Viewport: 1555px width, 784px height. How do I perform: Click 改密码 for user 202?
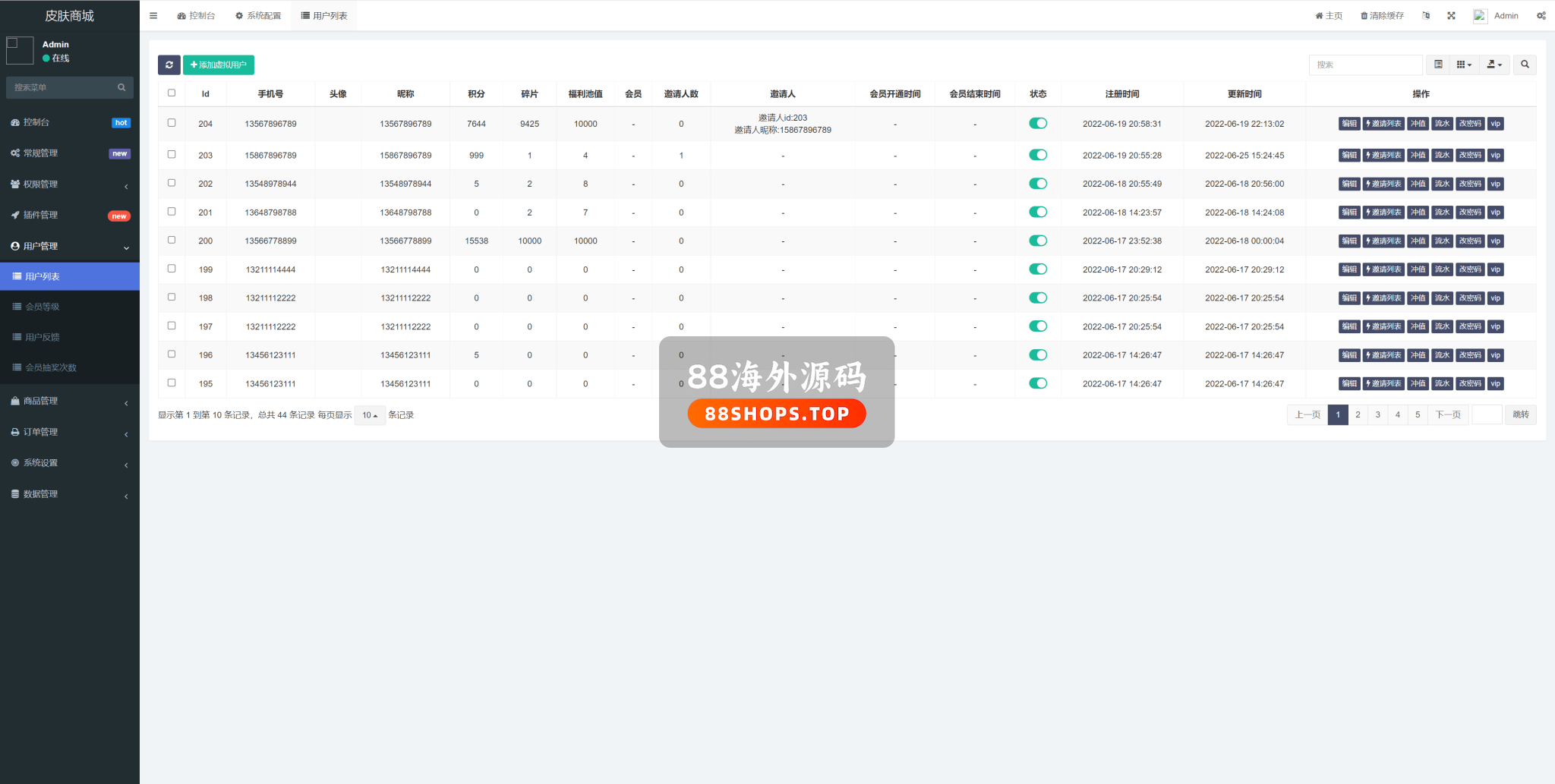click(1470, 184)
